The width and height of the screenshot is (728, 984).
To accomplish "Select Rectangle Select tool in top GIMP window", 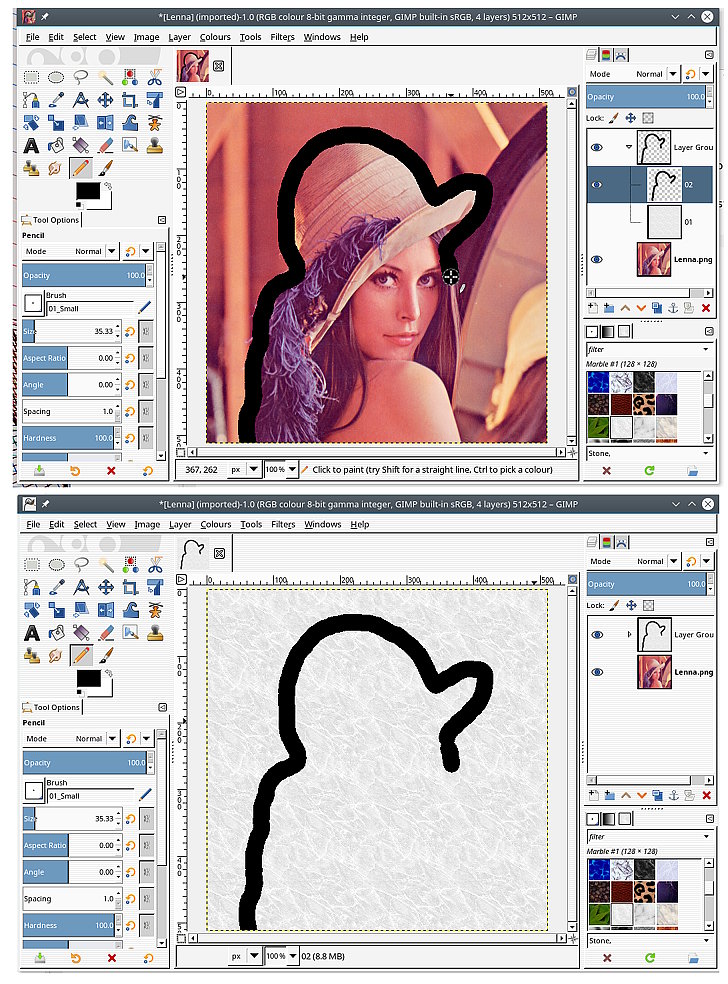I will (x=31, y=77).
